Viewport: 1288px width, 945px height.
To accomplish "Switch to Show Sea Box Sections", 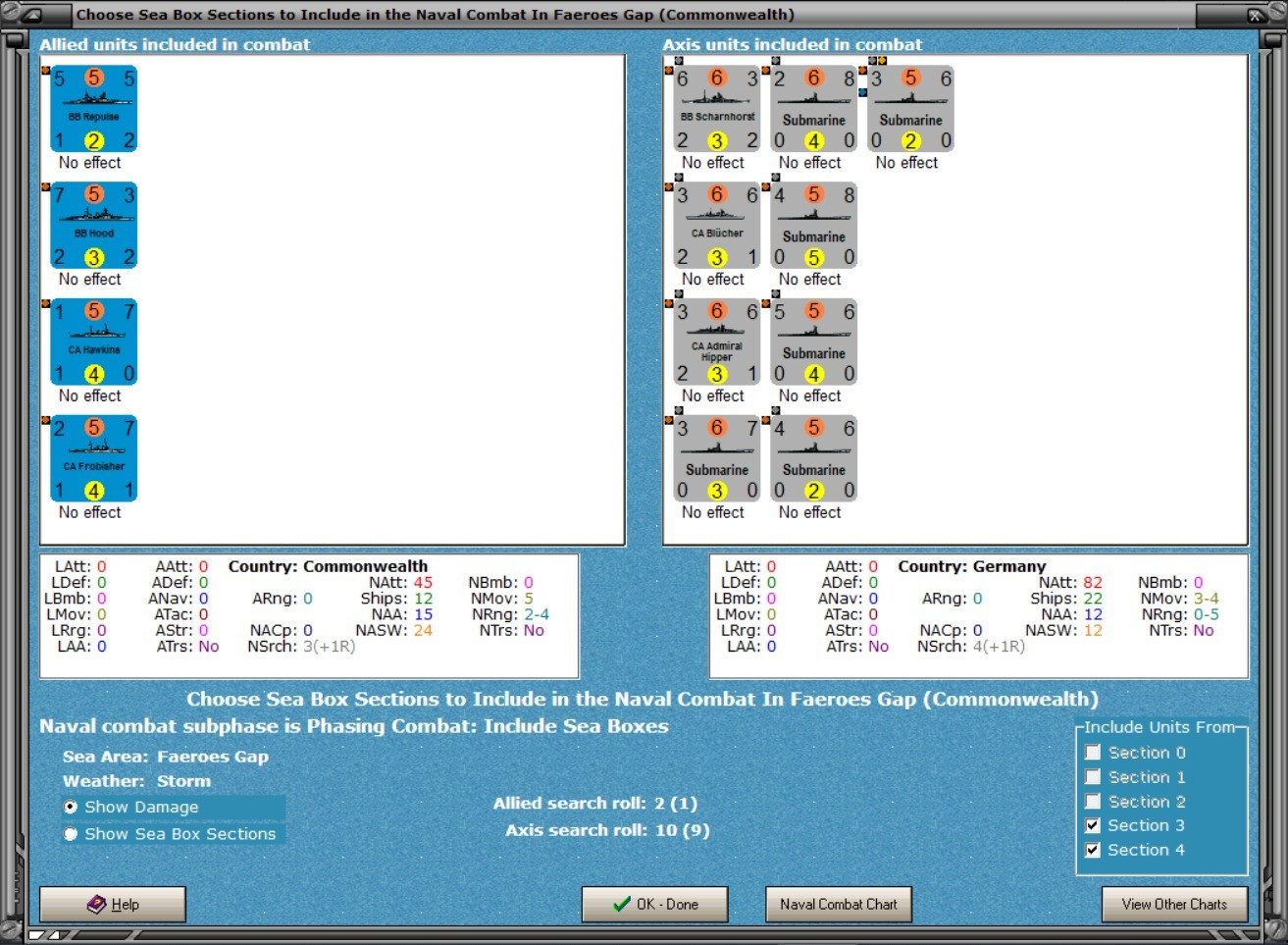I will (71, 834).
